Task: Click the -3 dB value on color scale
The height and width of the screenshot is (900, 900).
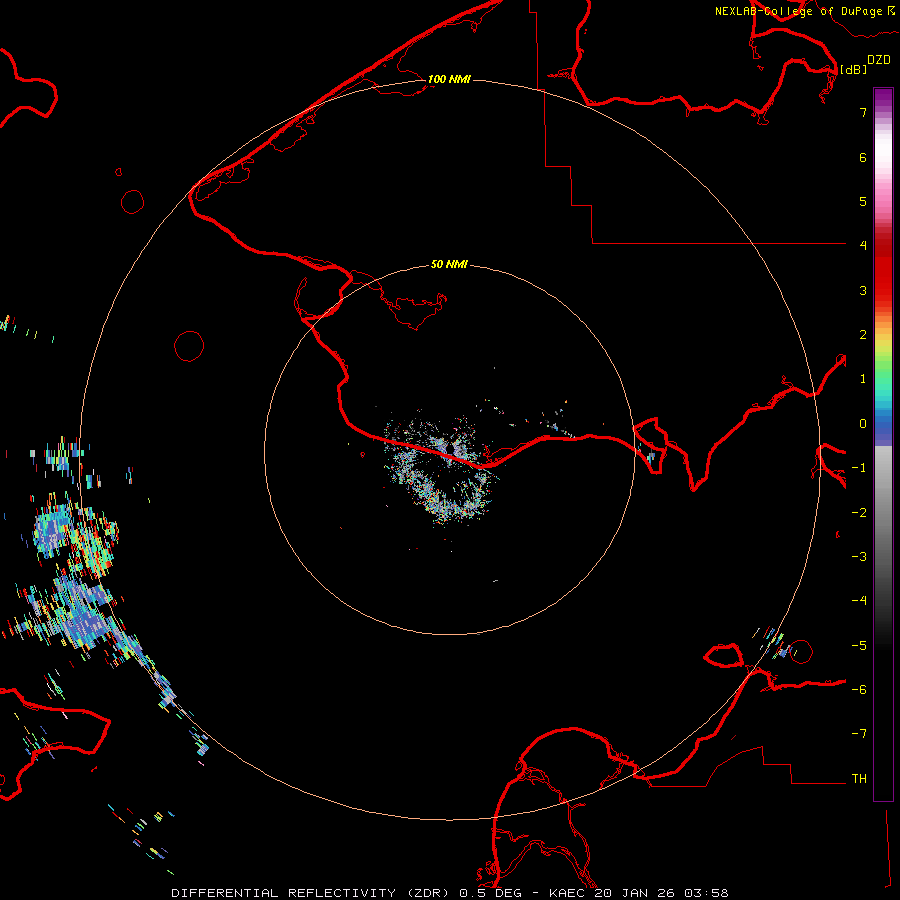Action: [859, 556]
